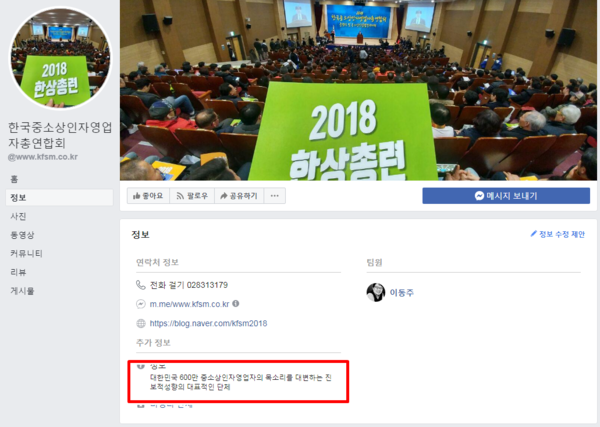Open the three-dots more options menu
600x427 pixels.
pos(274,196)
